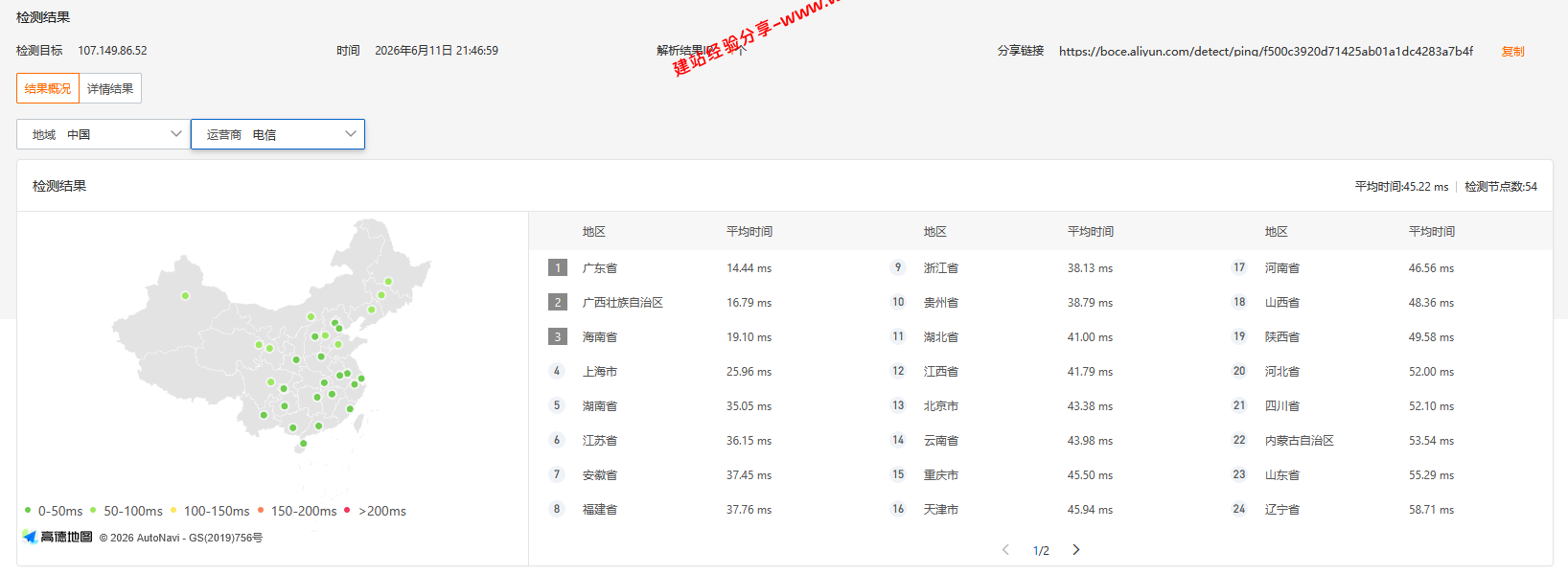Click the target IP 107.149.86.52

[x=112, y=51]
